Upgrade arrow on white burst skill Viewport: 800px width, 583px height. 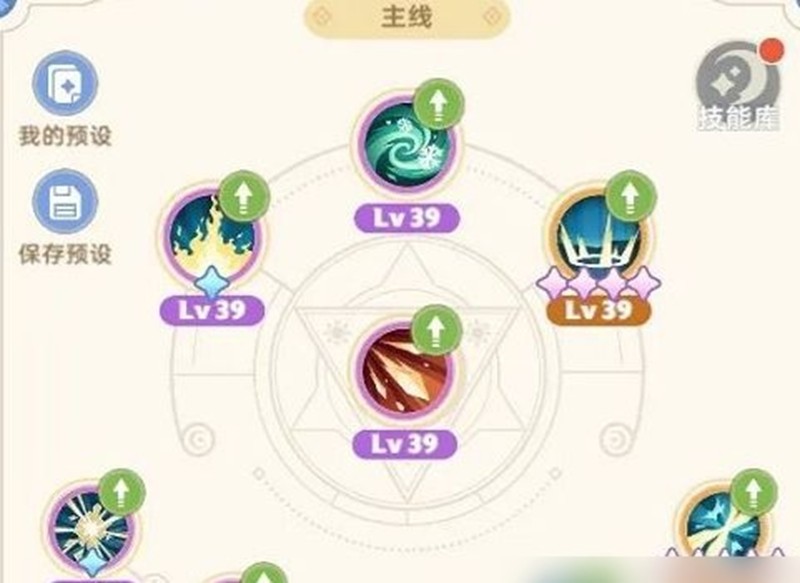pos(121,494)
